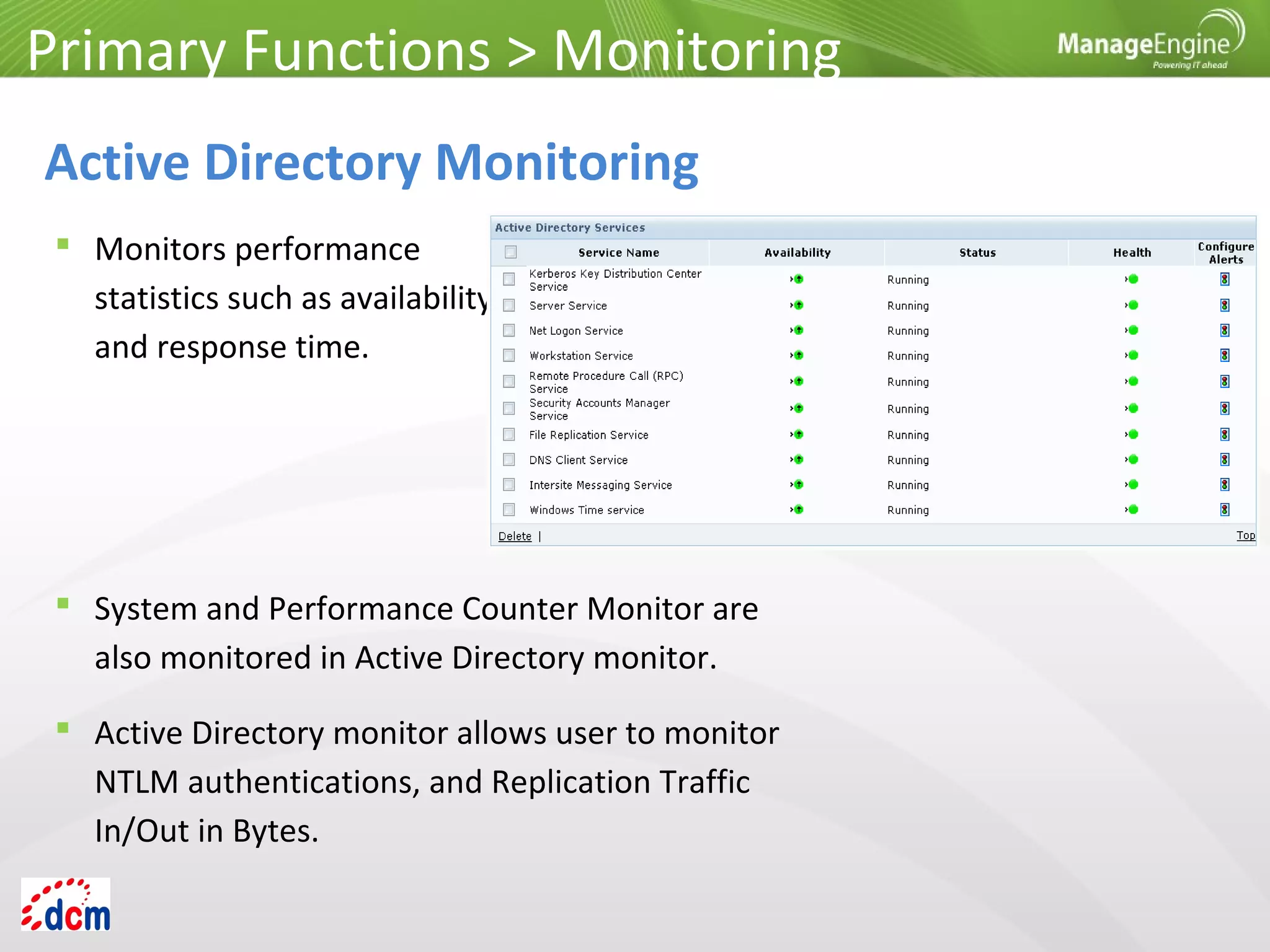The image size is (1270, 952).
Task: Click the Health column header
Action: tap(1132, 253)
